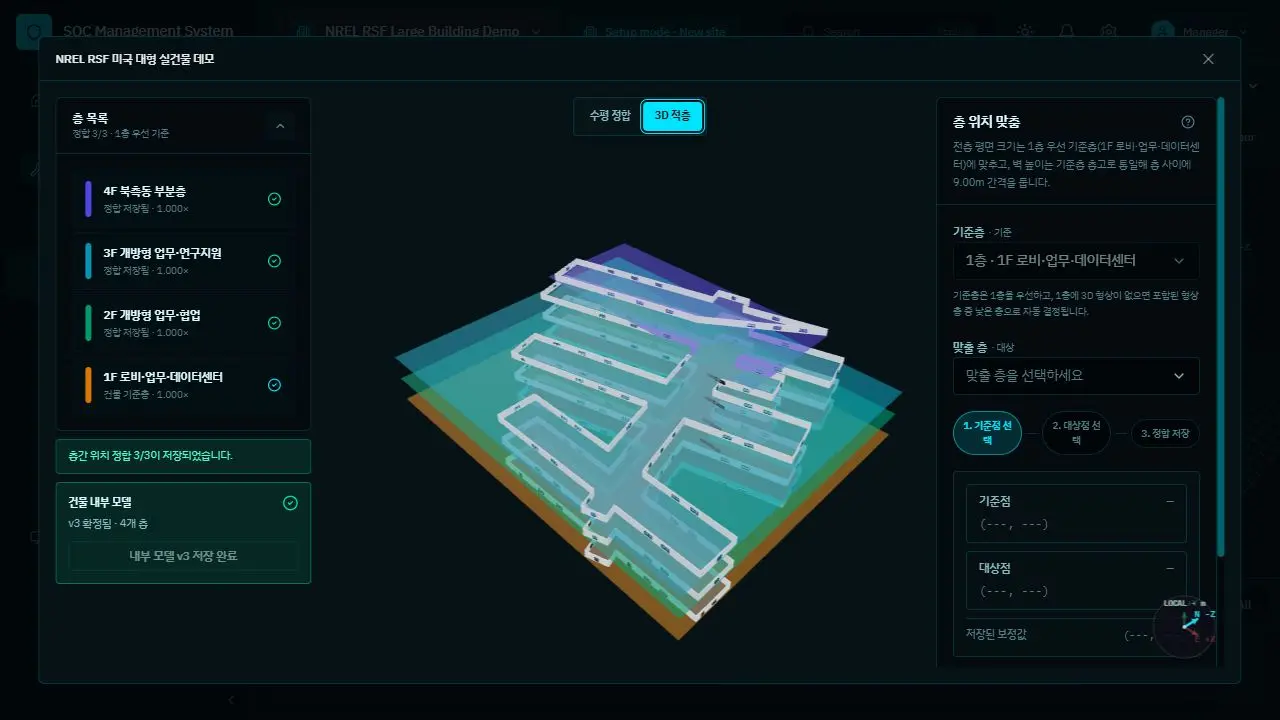1280x720 pixels.
Task: Click the blue color bar of the 3F floor
Action: (88, 261)
